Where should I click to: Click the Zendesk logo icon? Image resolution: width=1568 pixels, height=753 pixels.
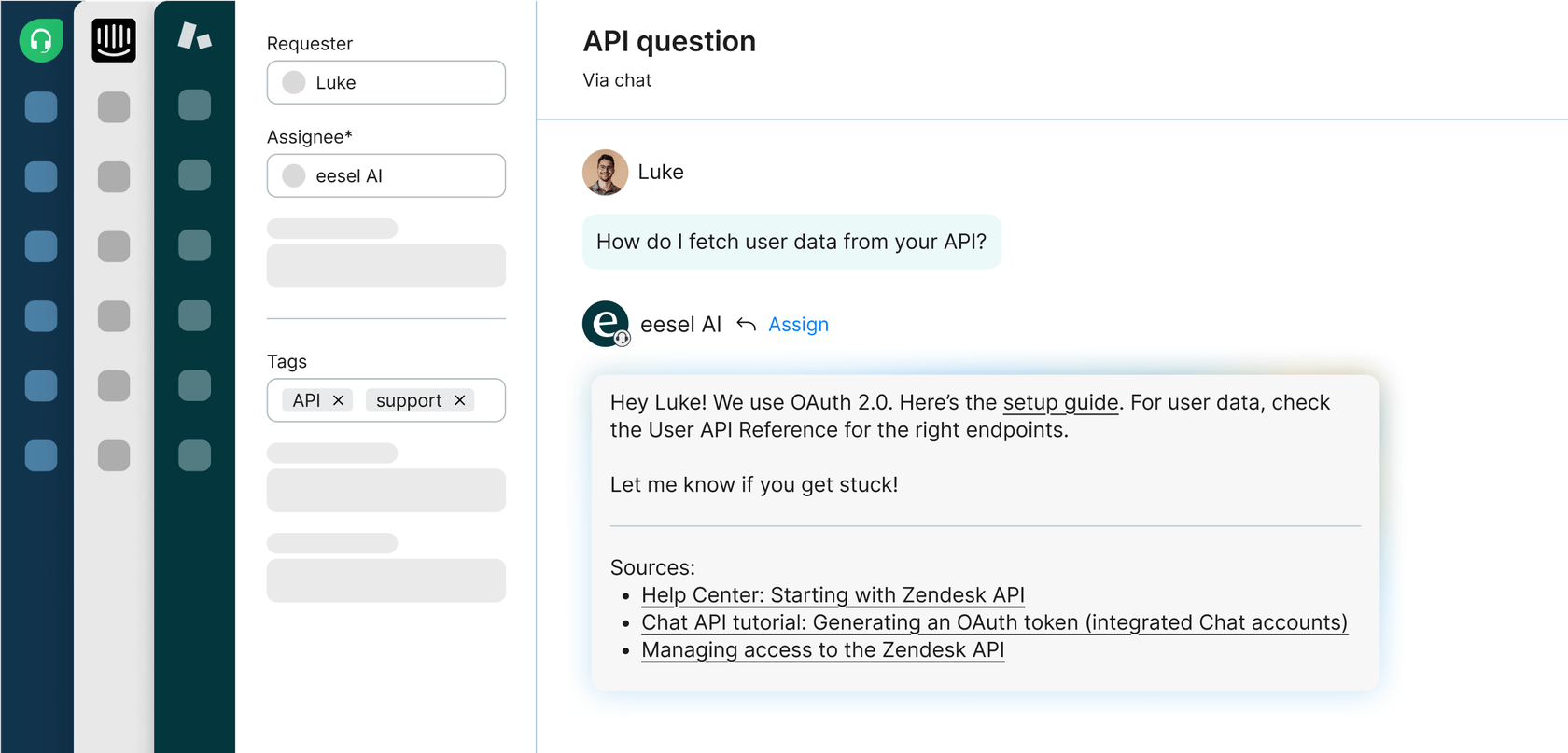pos(194,37)
